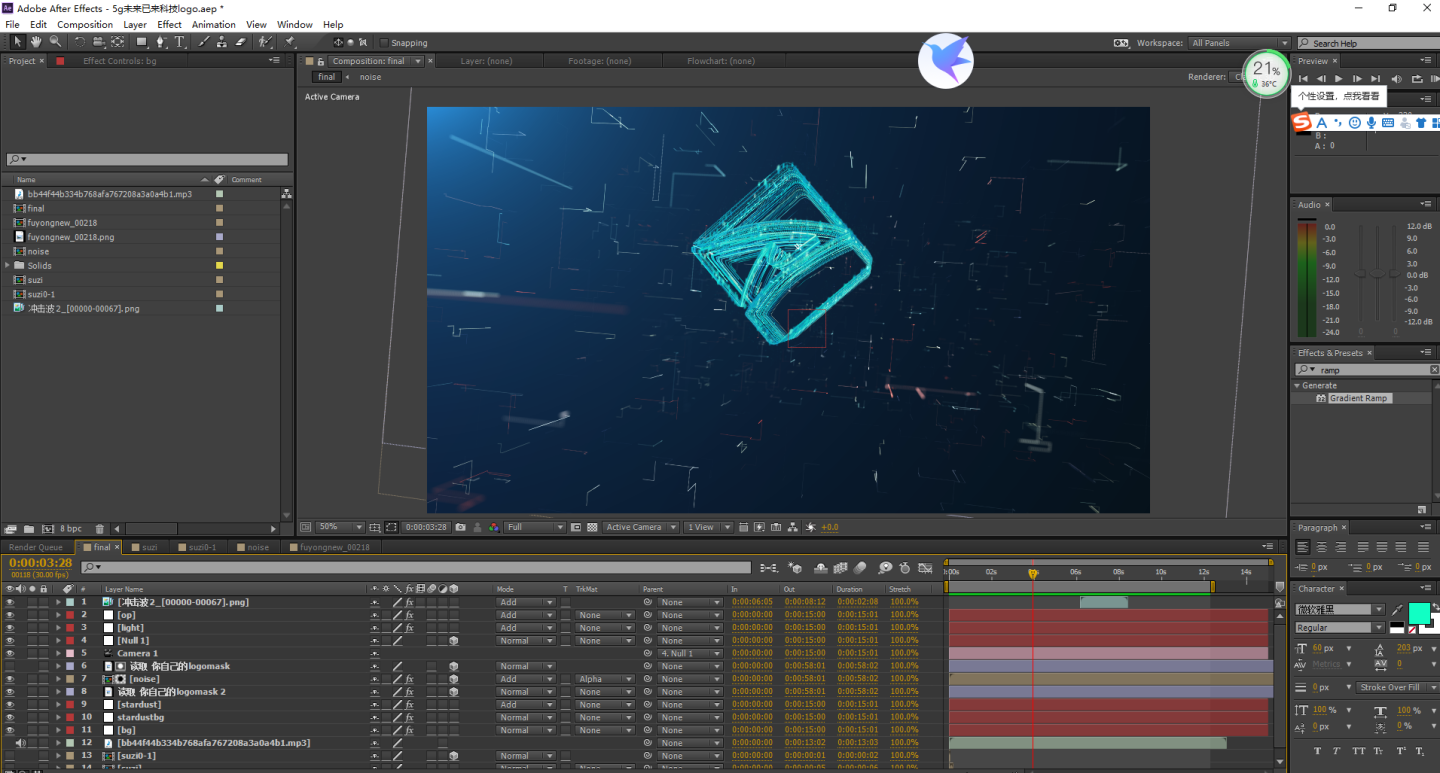This screenshot has width=1440, height=773.
Task: Create a new folder in Project panel
Action: tap(29, 528)
